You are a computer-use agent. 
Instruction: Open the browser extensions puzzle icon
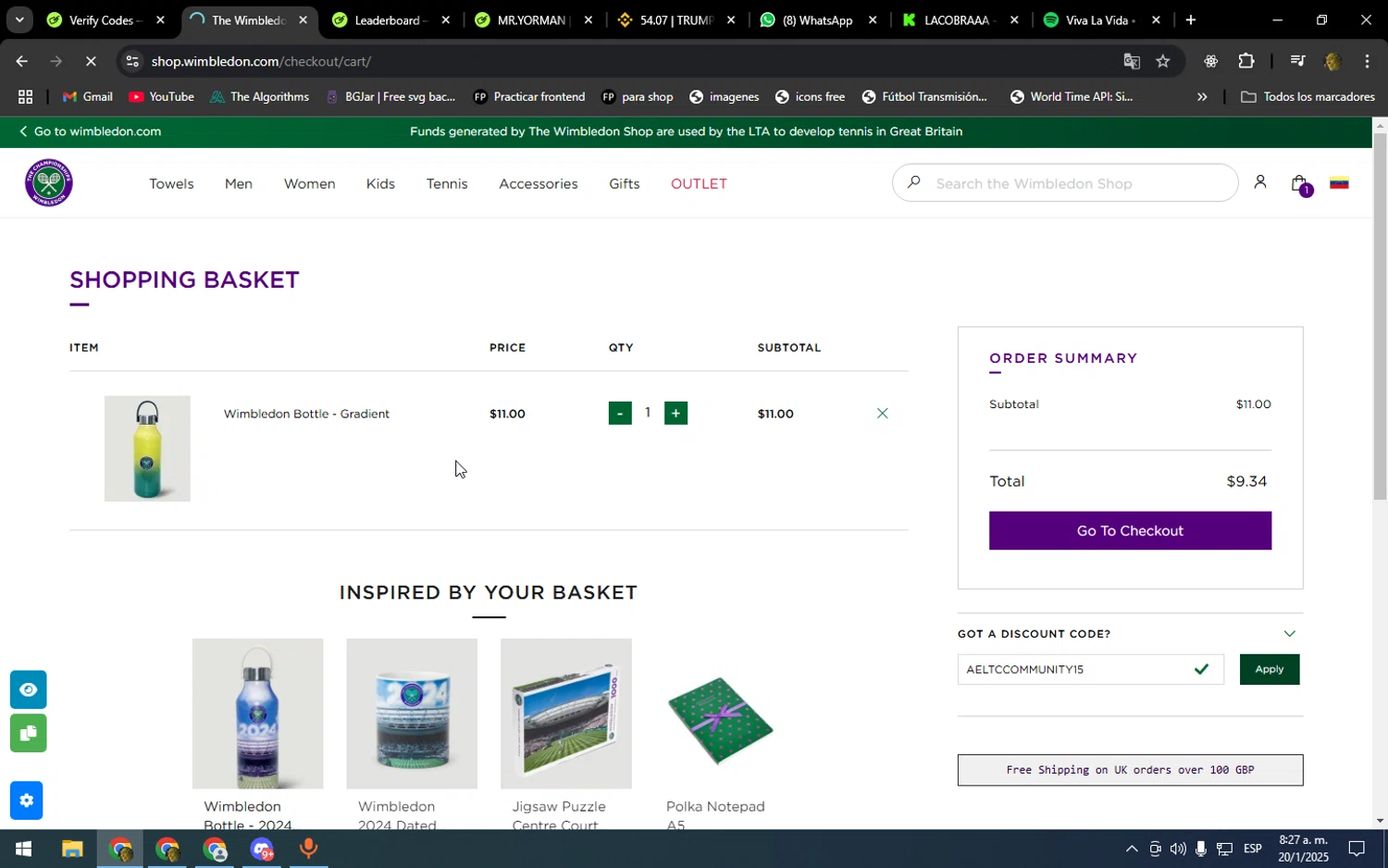(1246, 61)
